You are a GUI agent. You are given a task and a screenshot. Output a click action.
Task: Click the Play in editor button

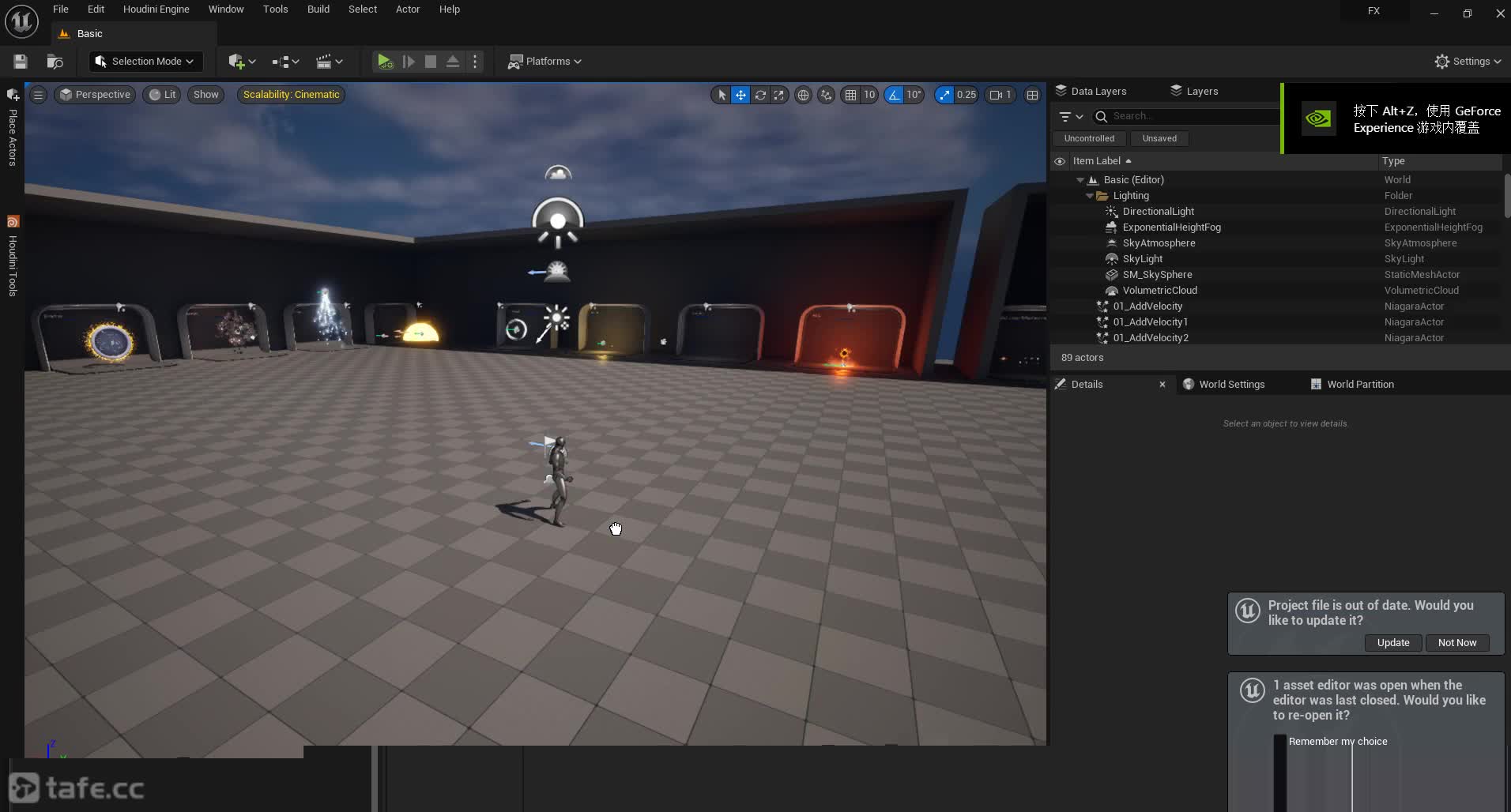385,62
